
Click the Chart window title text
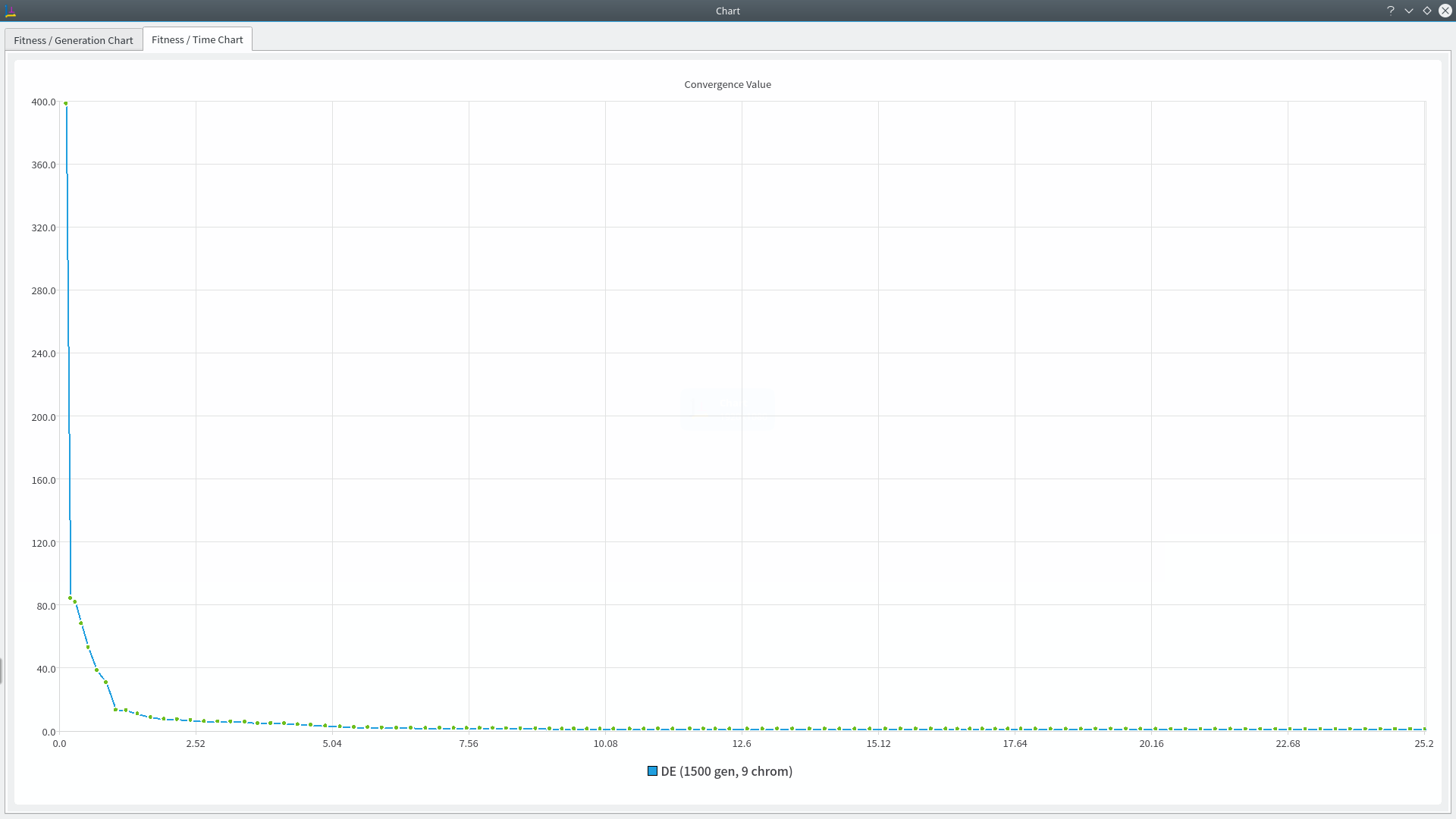727,11
